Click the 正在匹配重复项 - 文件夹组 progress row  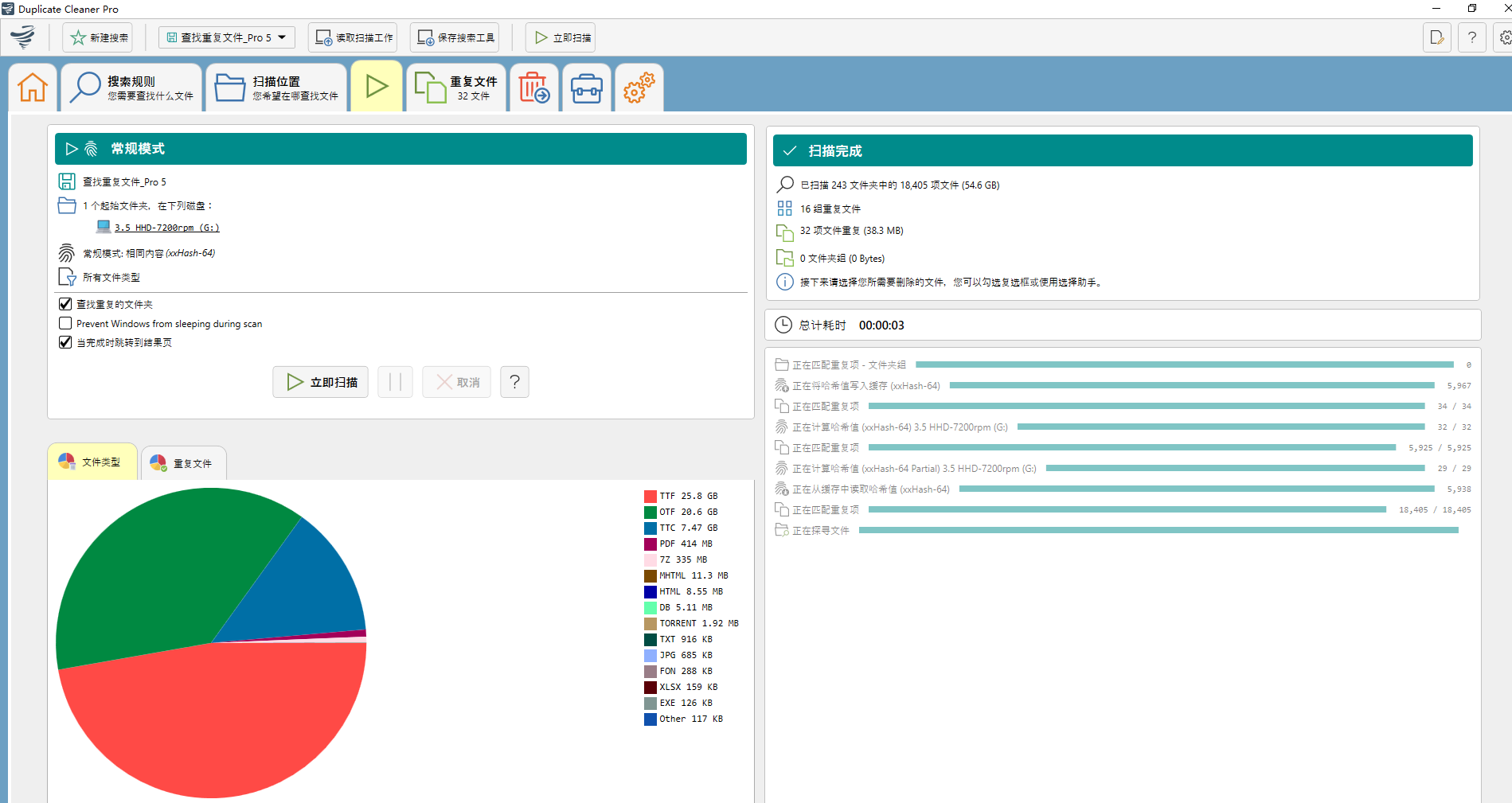click(x=1123, y=364)
